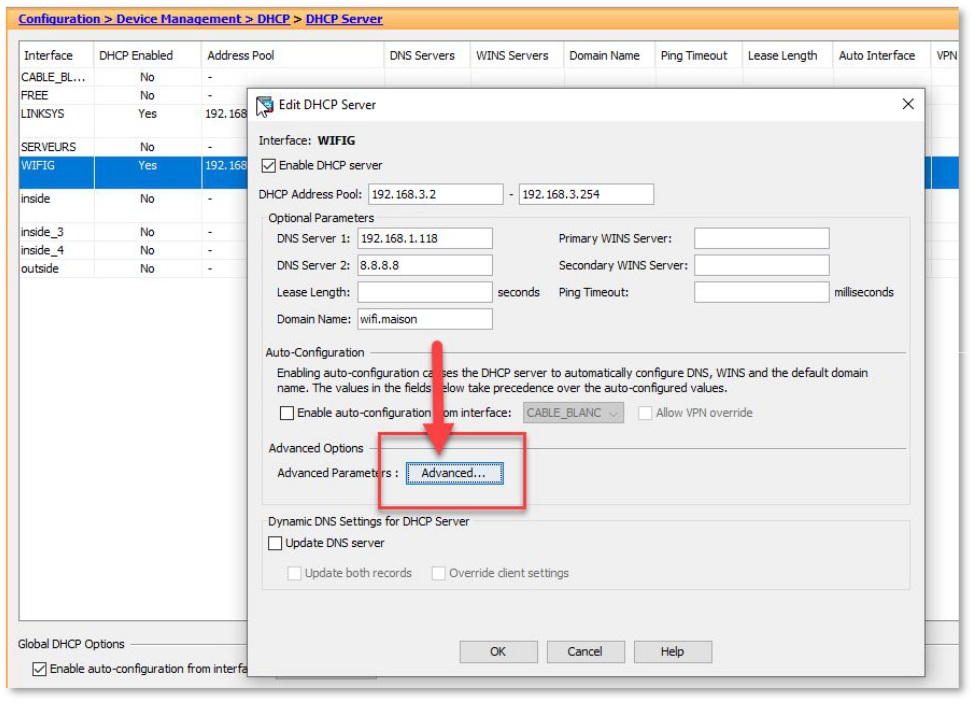Cancel the DHCP server edit
The height and width of the screenshot is (705, 976).
click(585, 652)
